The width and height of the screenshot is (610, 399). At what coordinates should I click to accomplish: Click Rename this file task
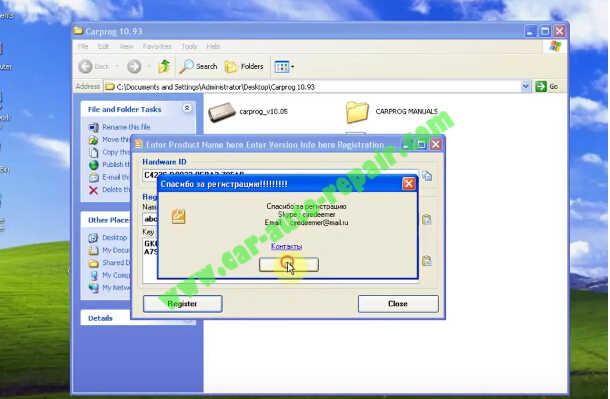pos(126,127)
